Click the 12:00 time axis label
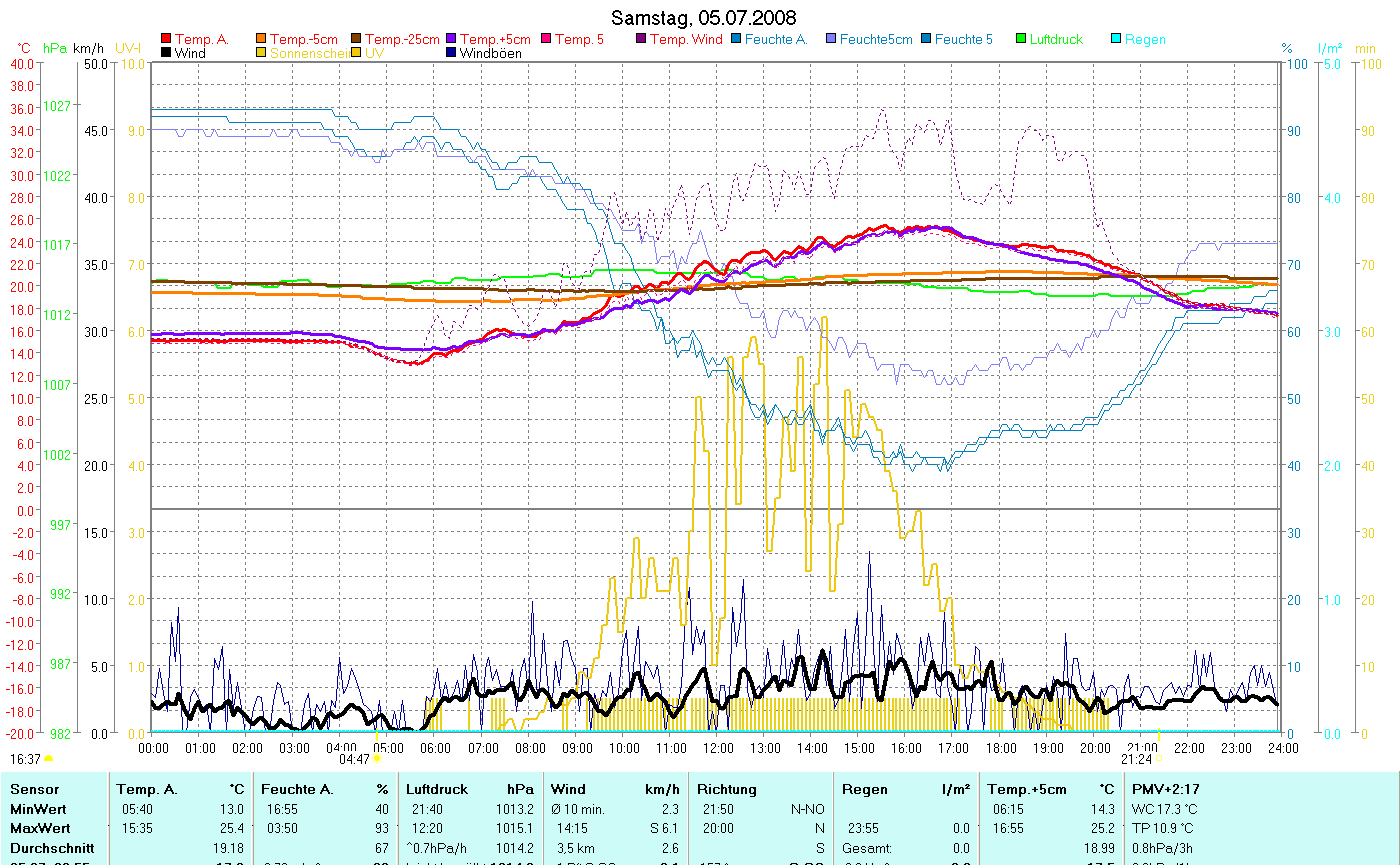1400x865 pixels. coord(718,748)
